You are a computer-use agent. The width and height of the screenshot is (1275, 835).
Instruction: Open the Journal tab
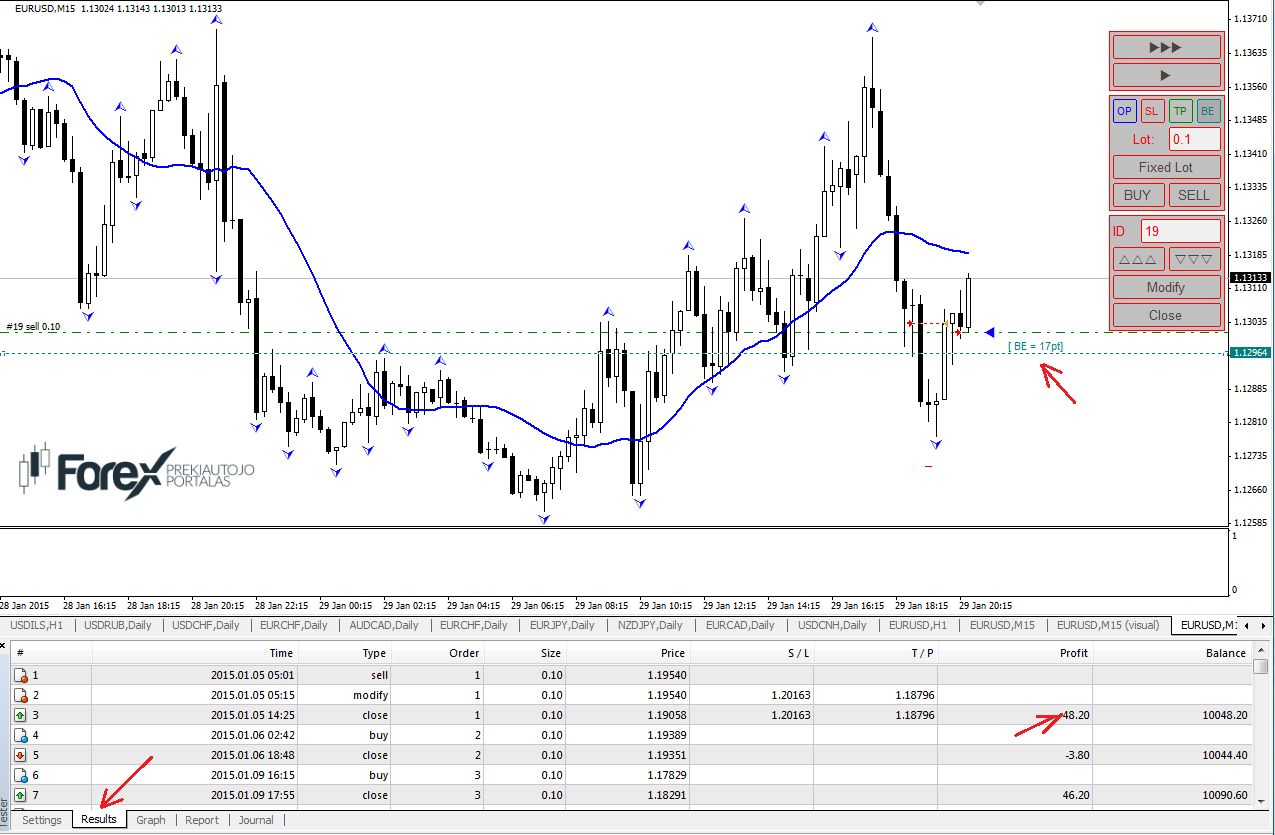click(256, 820)
